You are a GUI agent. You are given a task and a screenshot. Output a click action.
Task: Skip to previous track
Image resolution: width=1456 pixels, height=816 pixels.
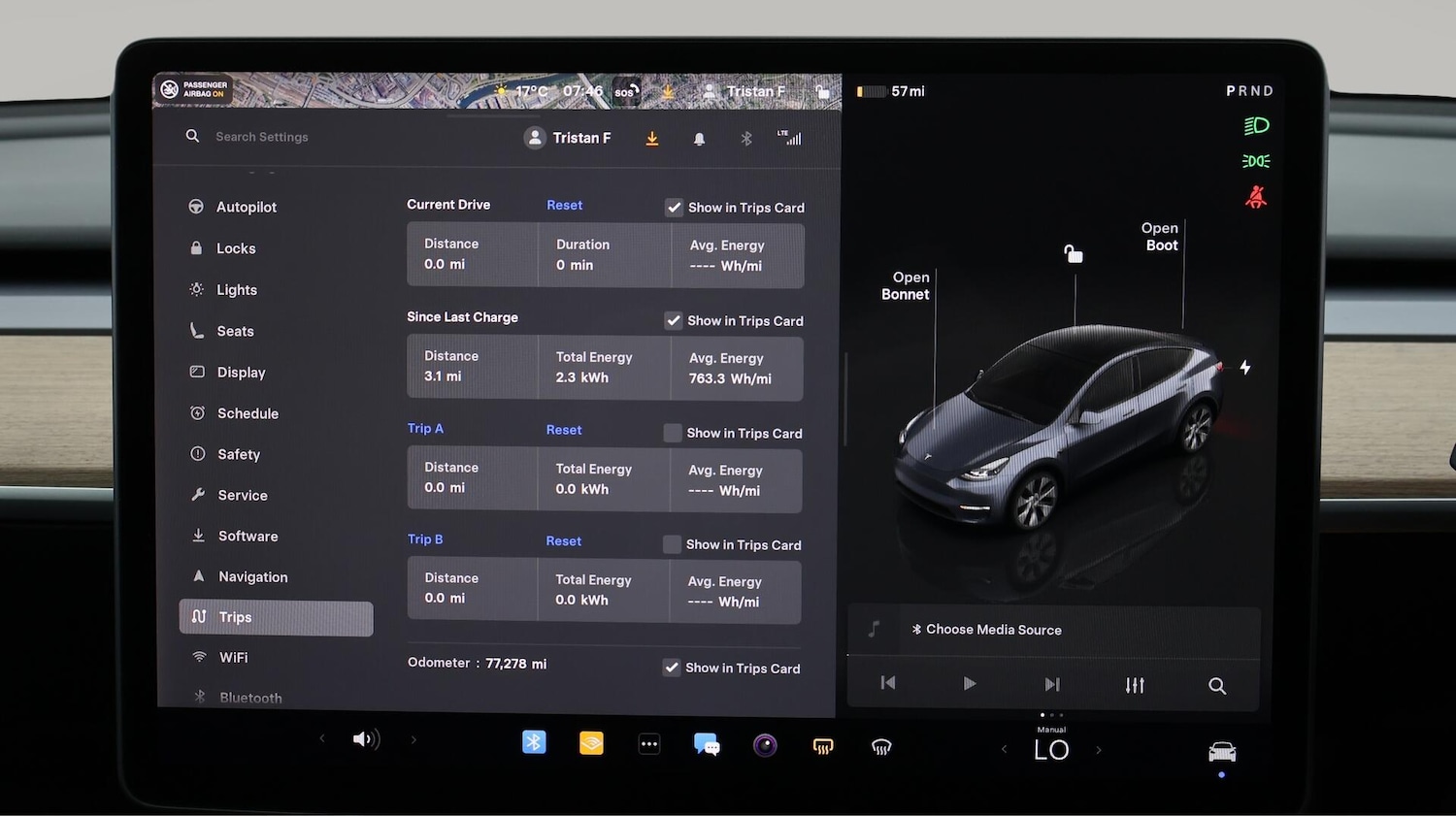pos(887,683)
